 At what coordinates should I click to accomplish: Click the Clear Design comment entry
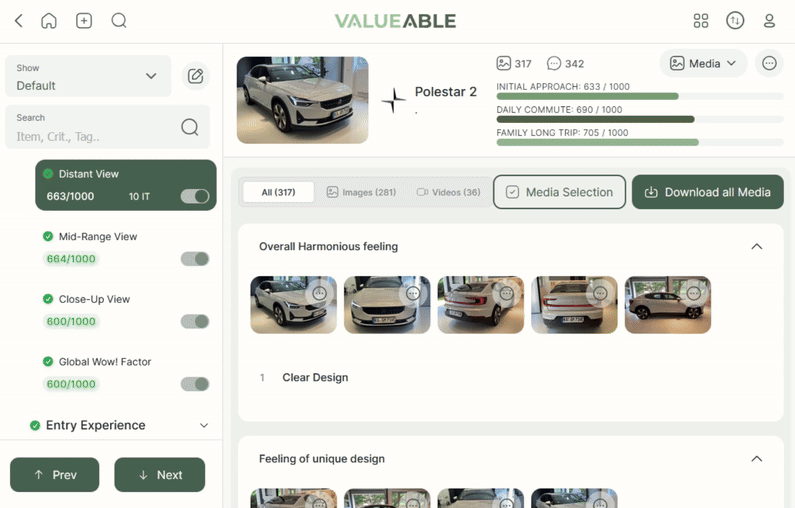(315, 378)
